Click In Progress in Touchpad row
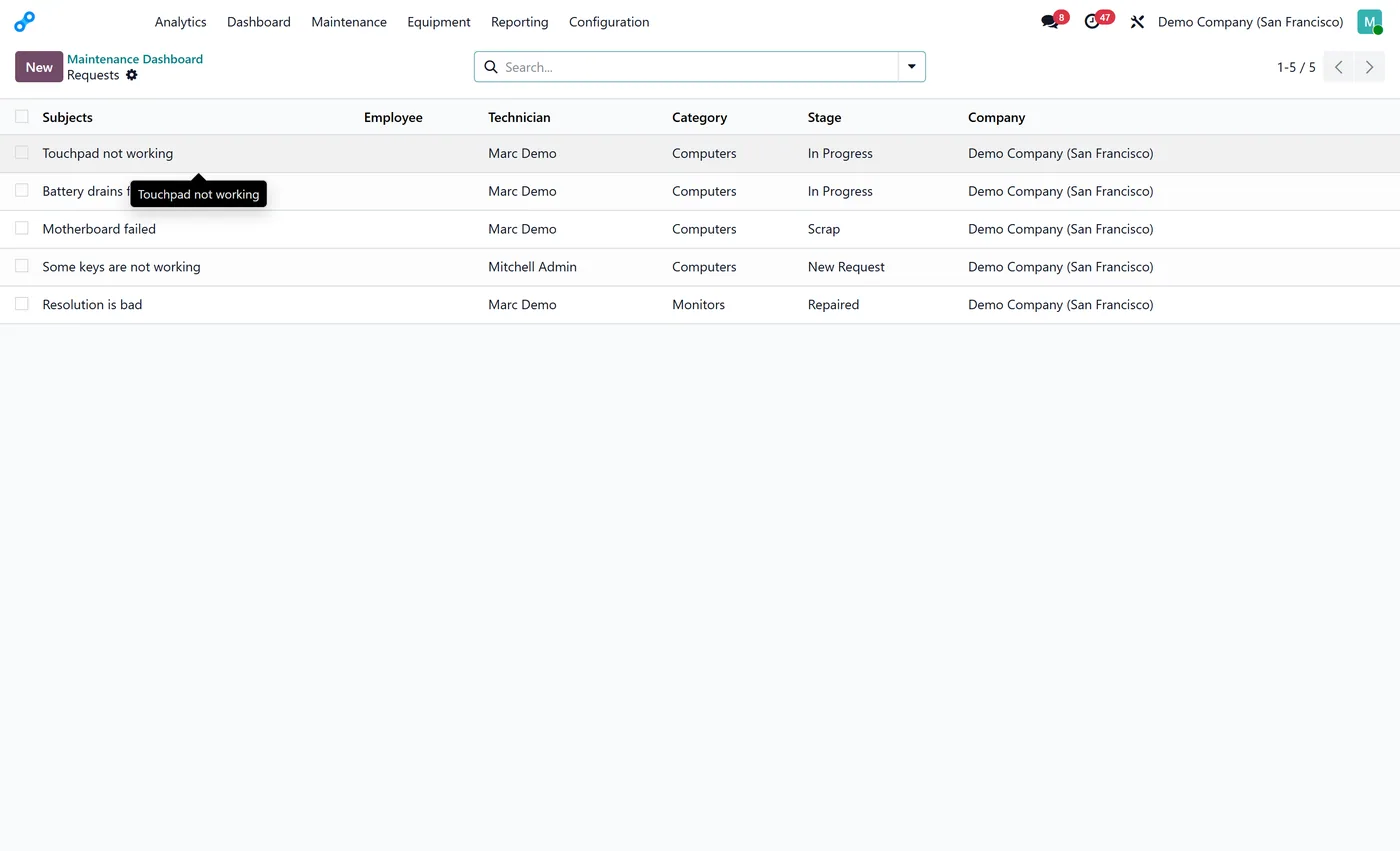The width and height of the screenshot is (1400, 851). (x=840, y=153)
